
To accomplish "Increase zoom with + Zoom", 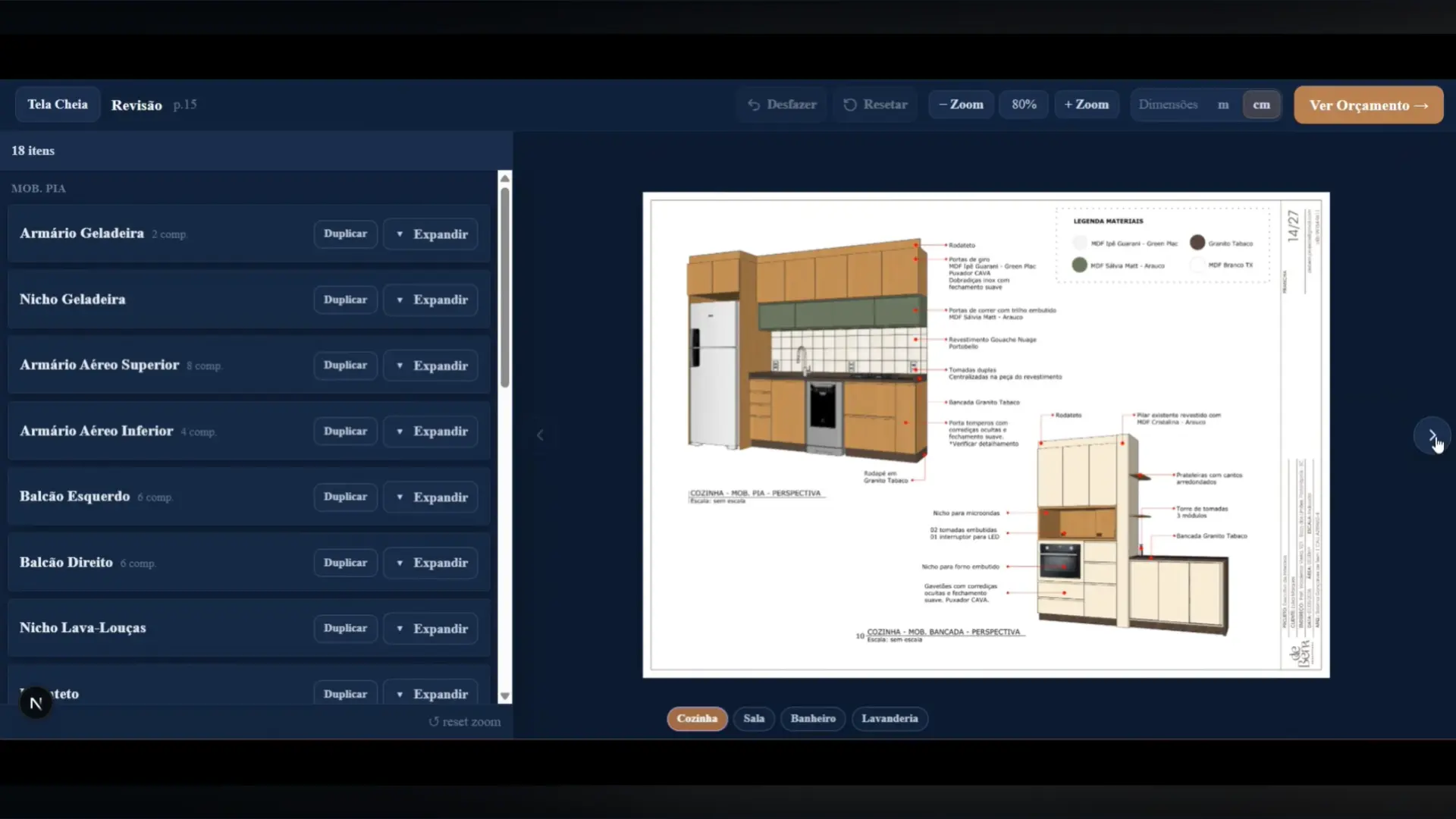I will 1086,105.
